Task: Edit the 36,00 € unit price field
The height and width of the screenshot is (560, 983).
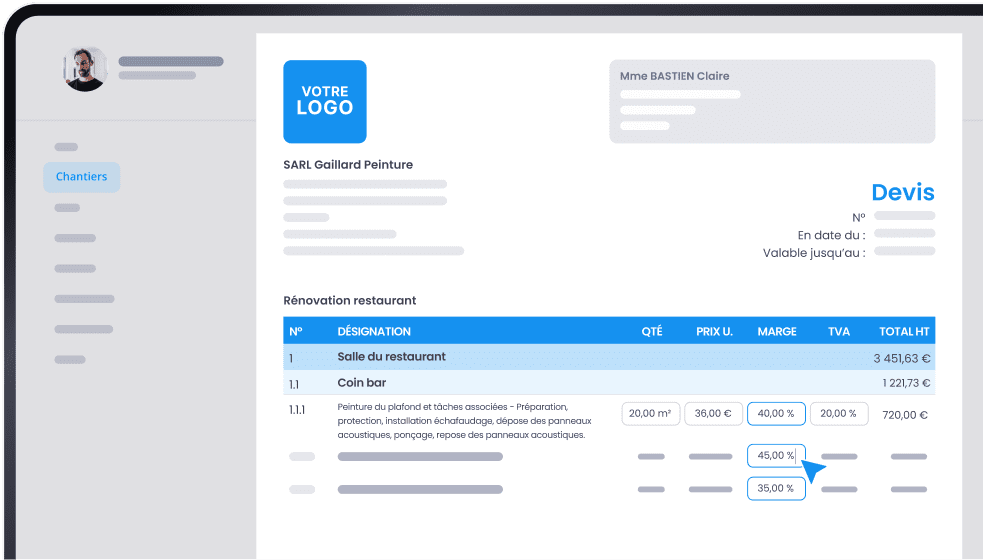Action: (x=713, y=414)
